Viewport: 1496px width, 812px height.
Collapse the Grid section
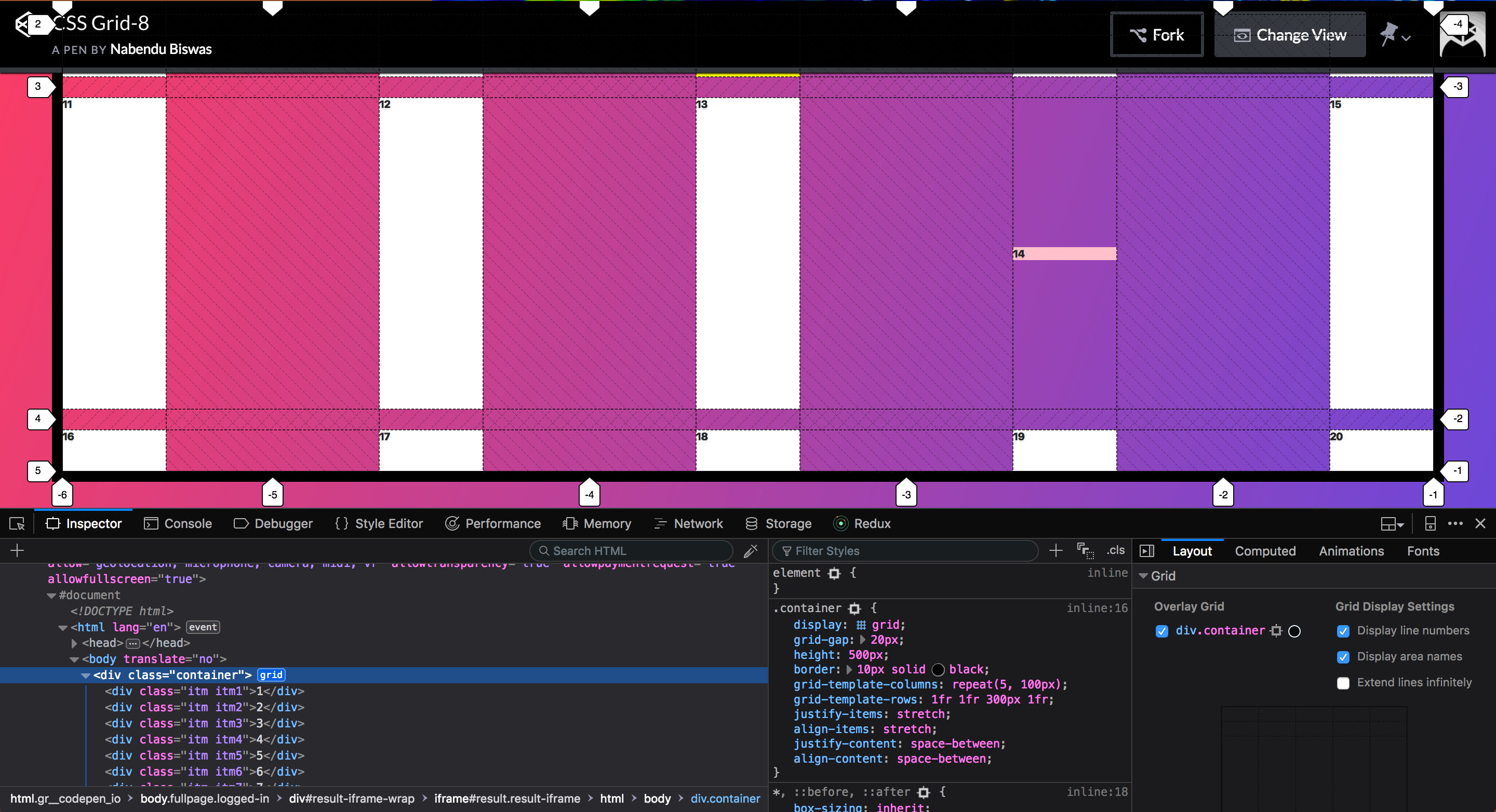pyautogui.click(x=1143, y=576)
